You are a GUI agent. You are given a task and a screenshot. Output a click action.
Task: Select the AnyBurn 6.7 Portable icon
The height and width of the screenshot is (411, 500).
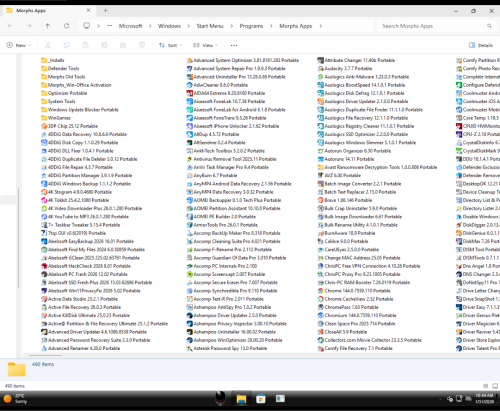189,175
